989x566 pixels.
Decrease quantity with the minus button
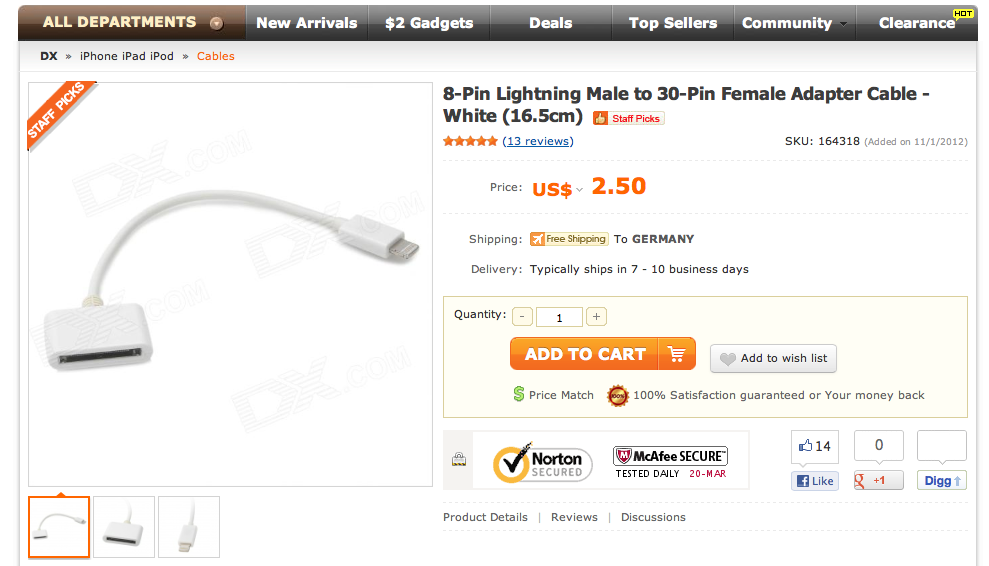click(522, 317)
